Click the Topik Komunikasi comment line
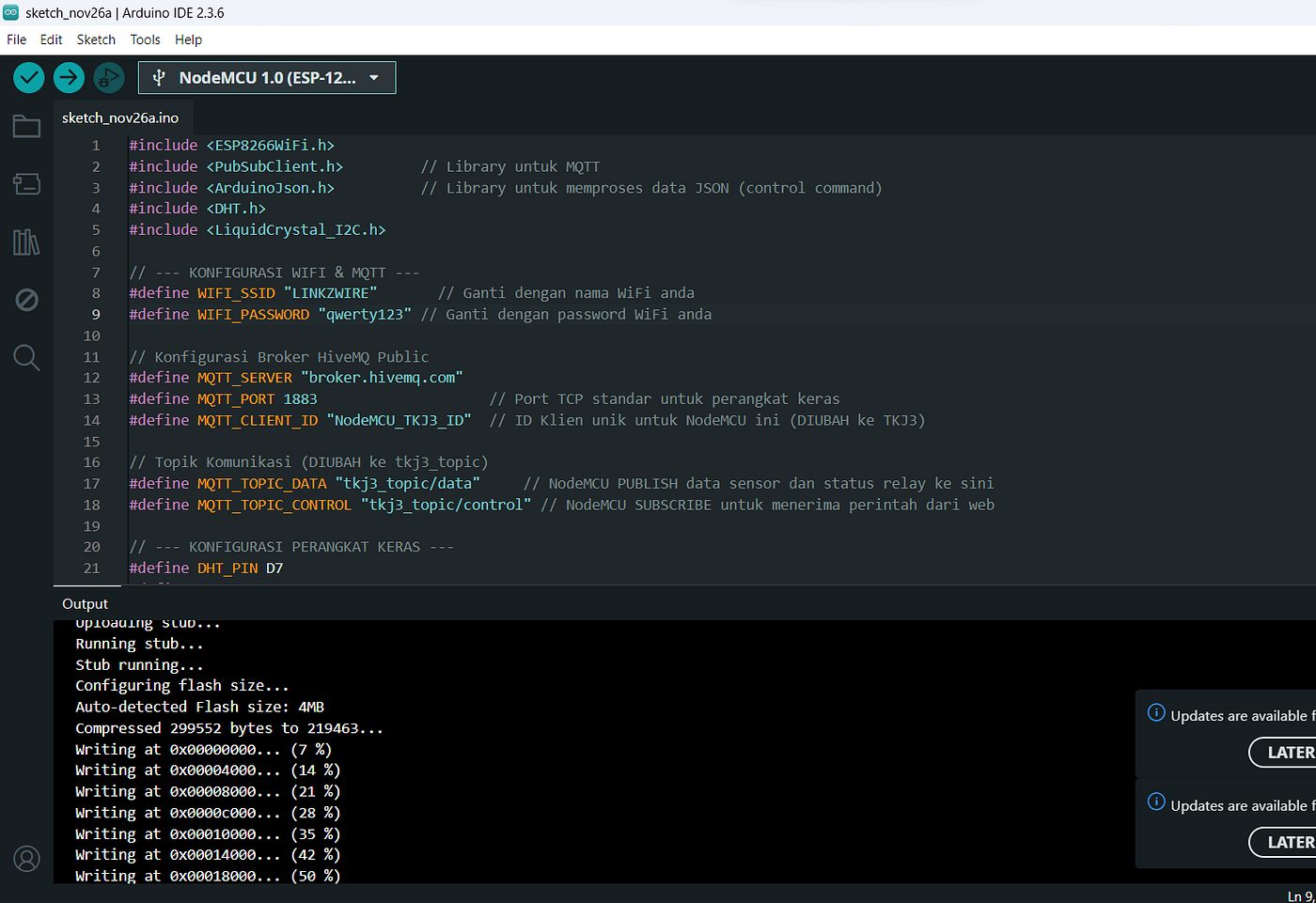 click(x=308, y=462)
